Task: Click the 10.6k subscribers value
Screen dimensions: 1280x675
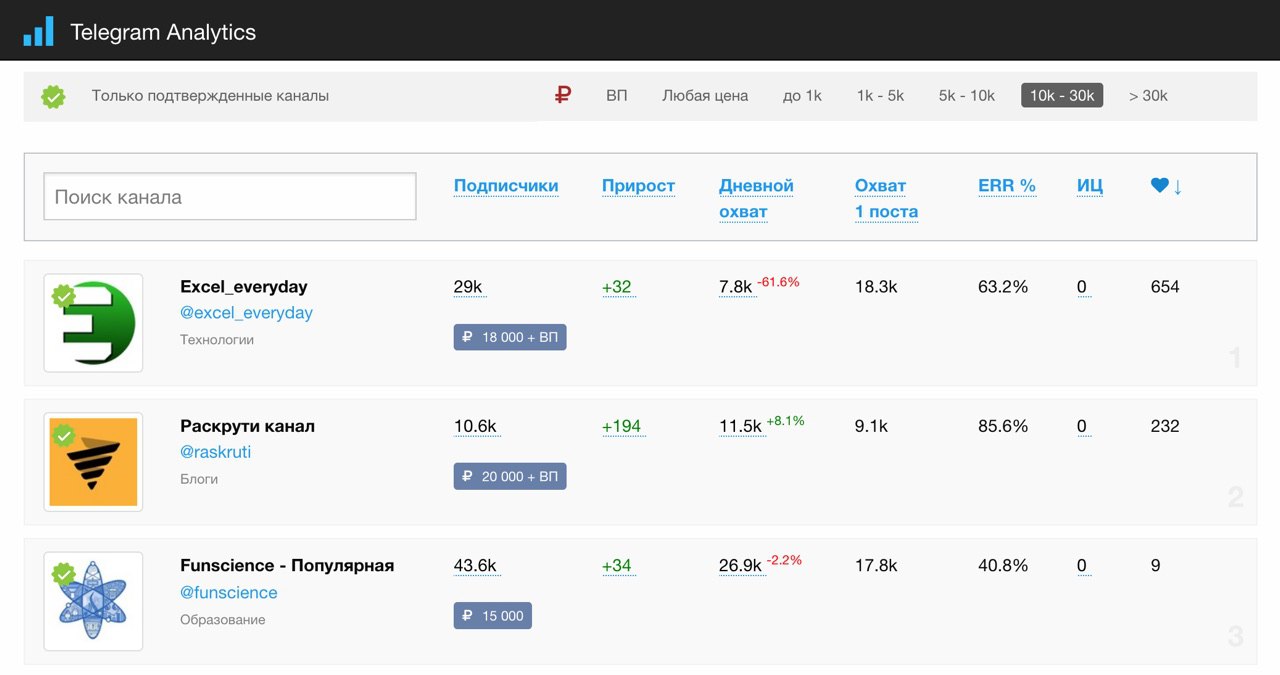Action: click(475, 426)
